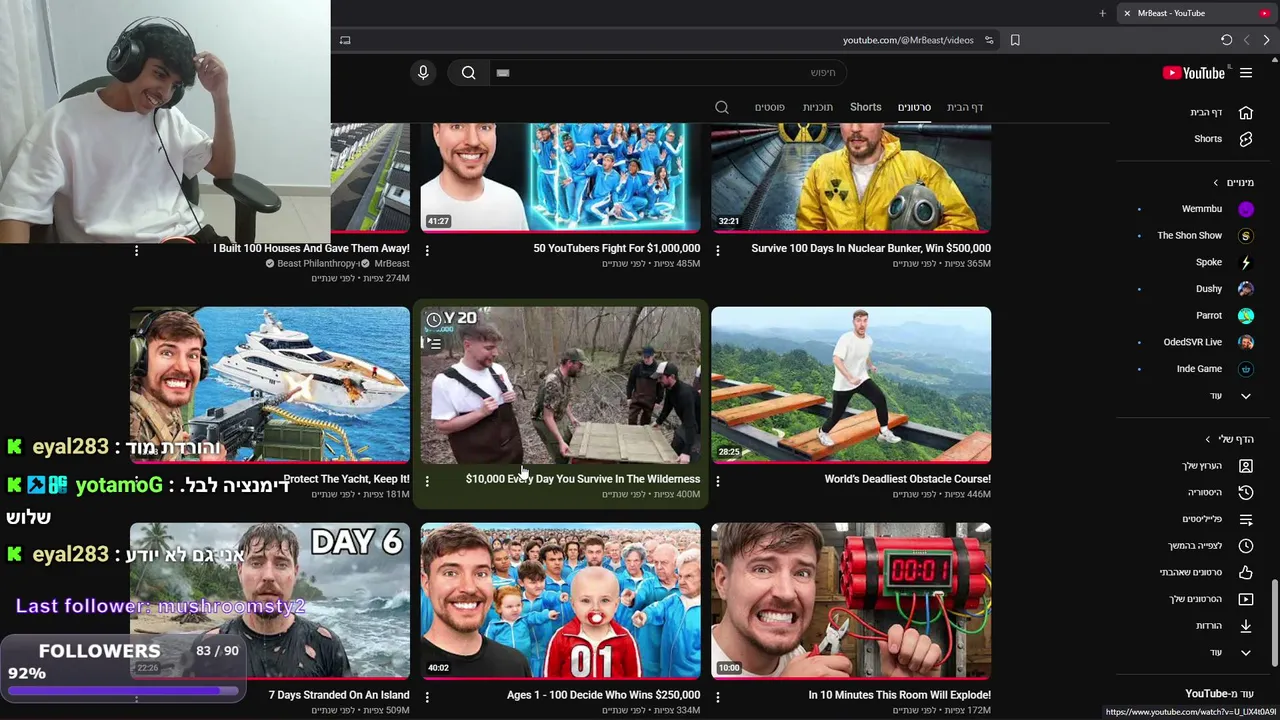Start voice search with the microphone
The width and height of the screenshot is (1280, 720).
click(423, 72)
